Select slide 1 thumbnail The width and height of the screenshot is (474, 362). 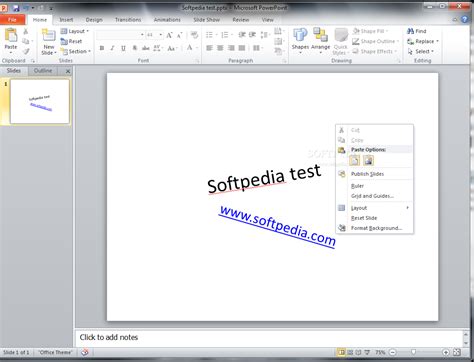click(40, 101)
